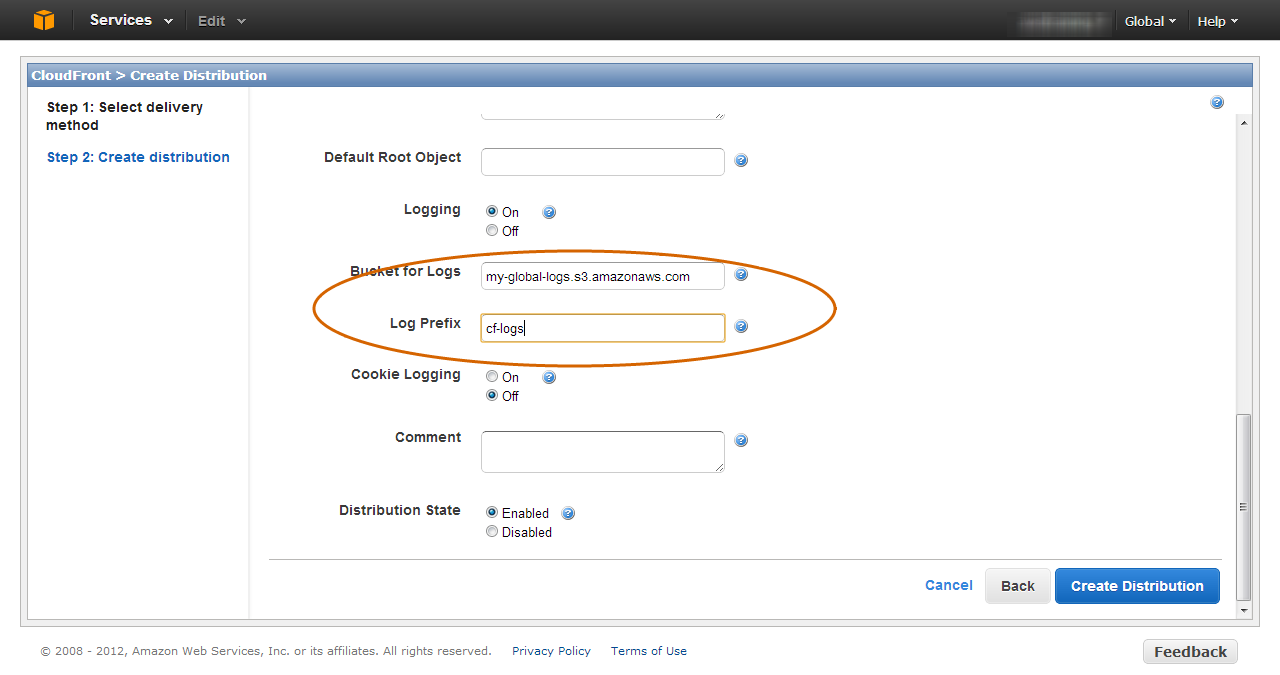The image size is (1280, 675).
Task: Open help icon beside Comment box
Action: point(741,440)
